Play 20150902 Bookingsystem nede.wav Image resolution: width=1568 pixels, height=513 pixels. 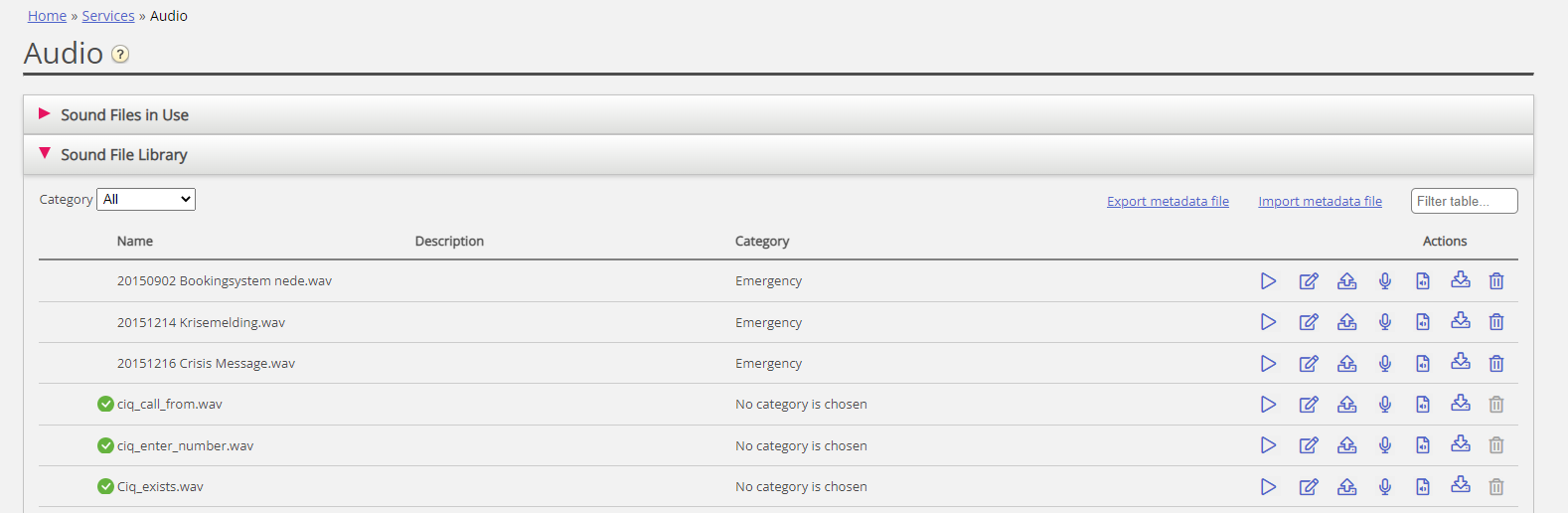(x=1268, y=281)
